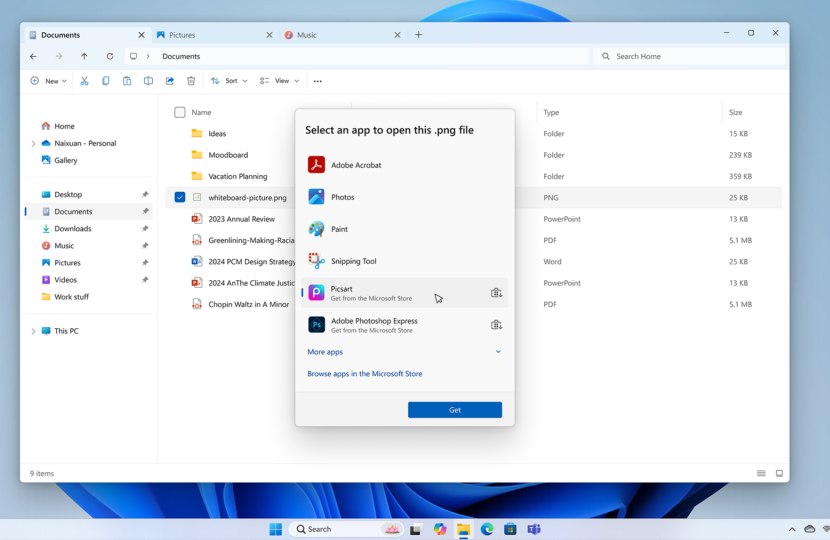Click the Rename icon in toolbar
Viewport: 830px width, 540px height.
[x=148, y=81]
